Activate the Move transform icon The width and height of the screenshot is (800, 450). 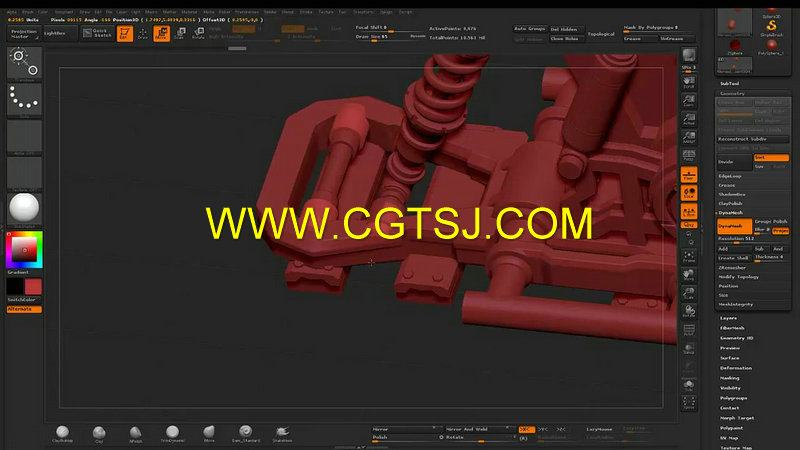pos(161,34)
